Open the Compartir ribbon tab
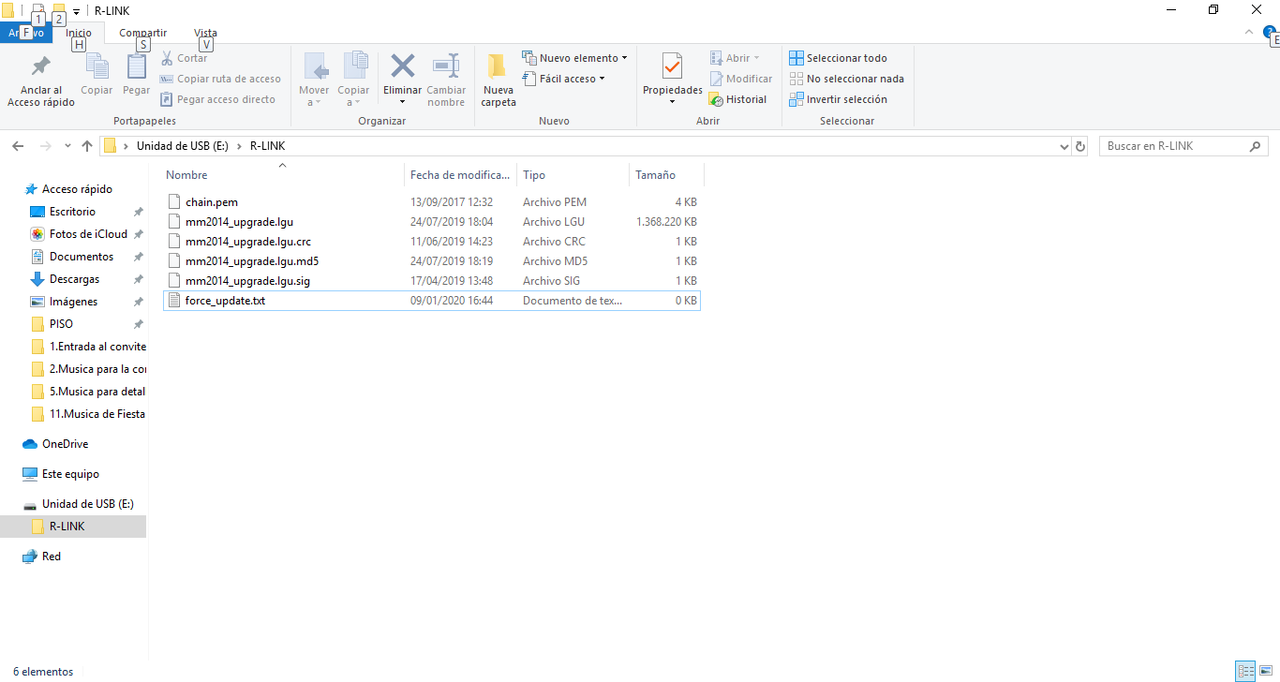Screen dimensions: 1280x682 point(143,33)
